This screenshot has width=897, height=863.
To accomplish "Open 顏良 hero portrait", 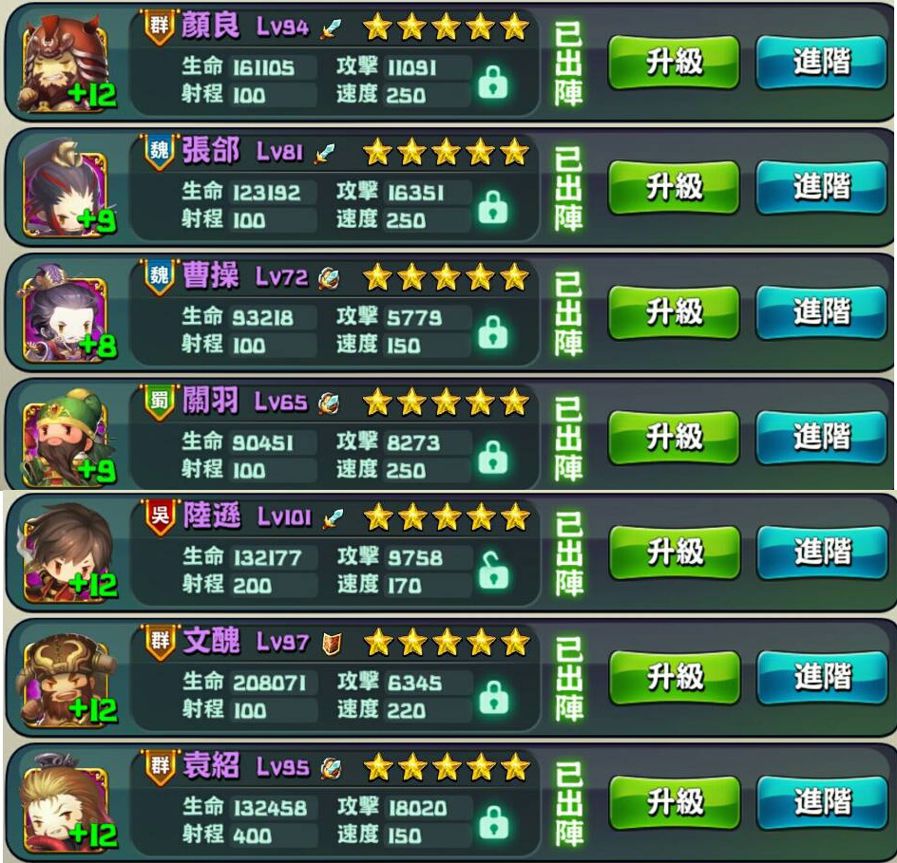I will coord(65,65).
